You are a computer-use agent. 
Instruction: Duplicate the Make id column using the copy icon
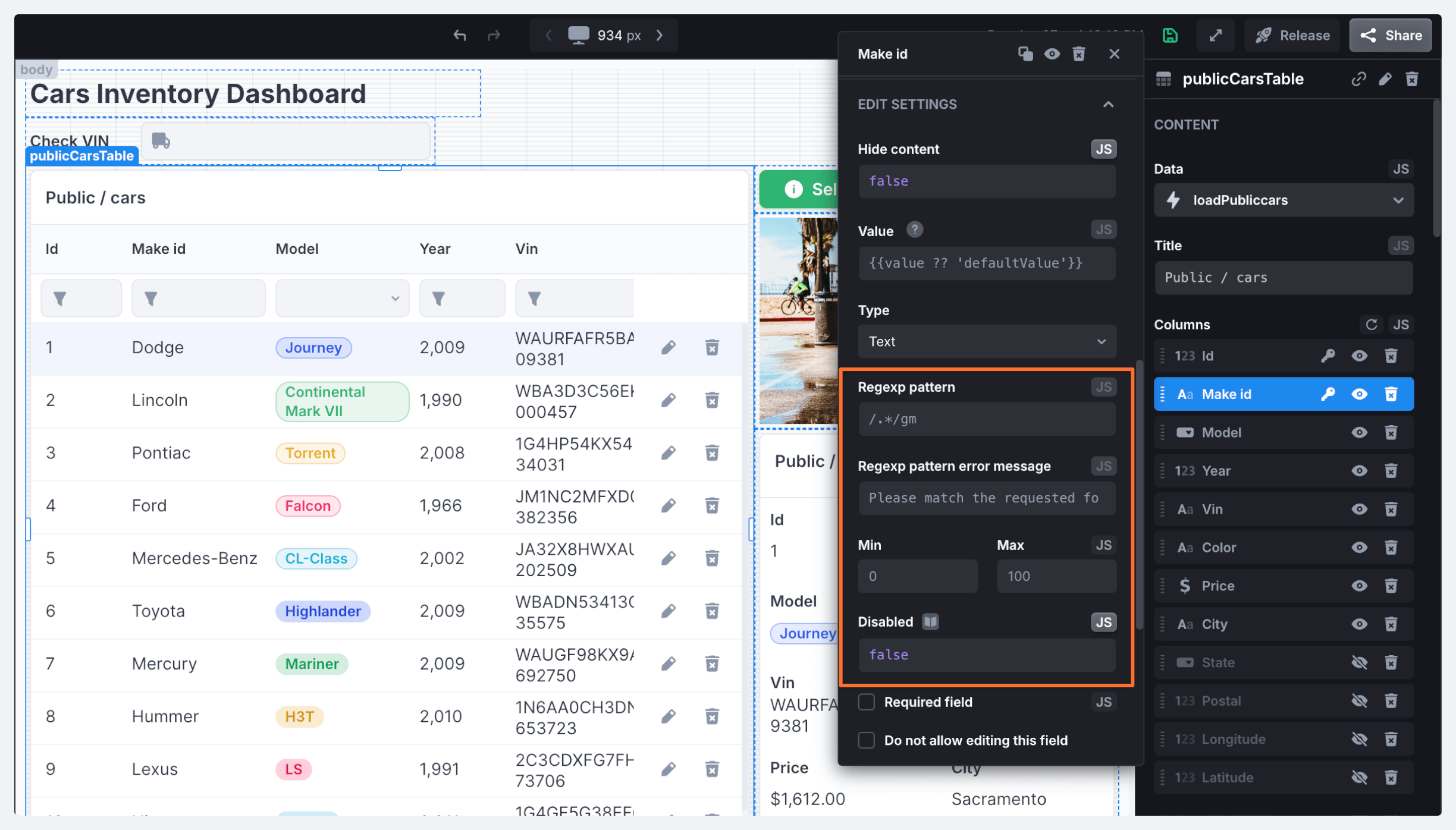1025,54
